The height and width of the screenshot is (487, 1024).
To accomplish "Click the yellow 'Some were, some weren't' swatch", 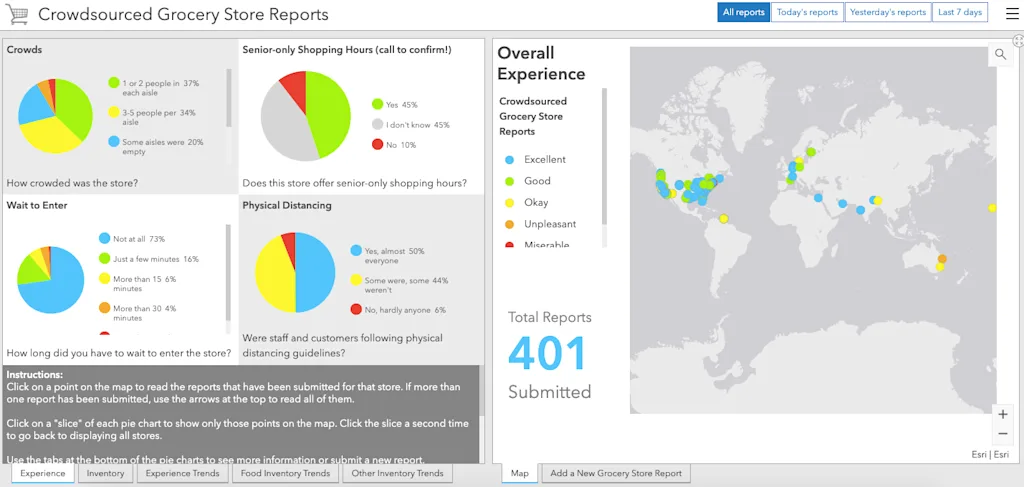I will 356,279.
